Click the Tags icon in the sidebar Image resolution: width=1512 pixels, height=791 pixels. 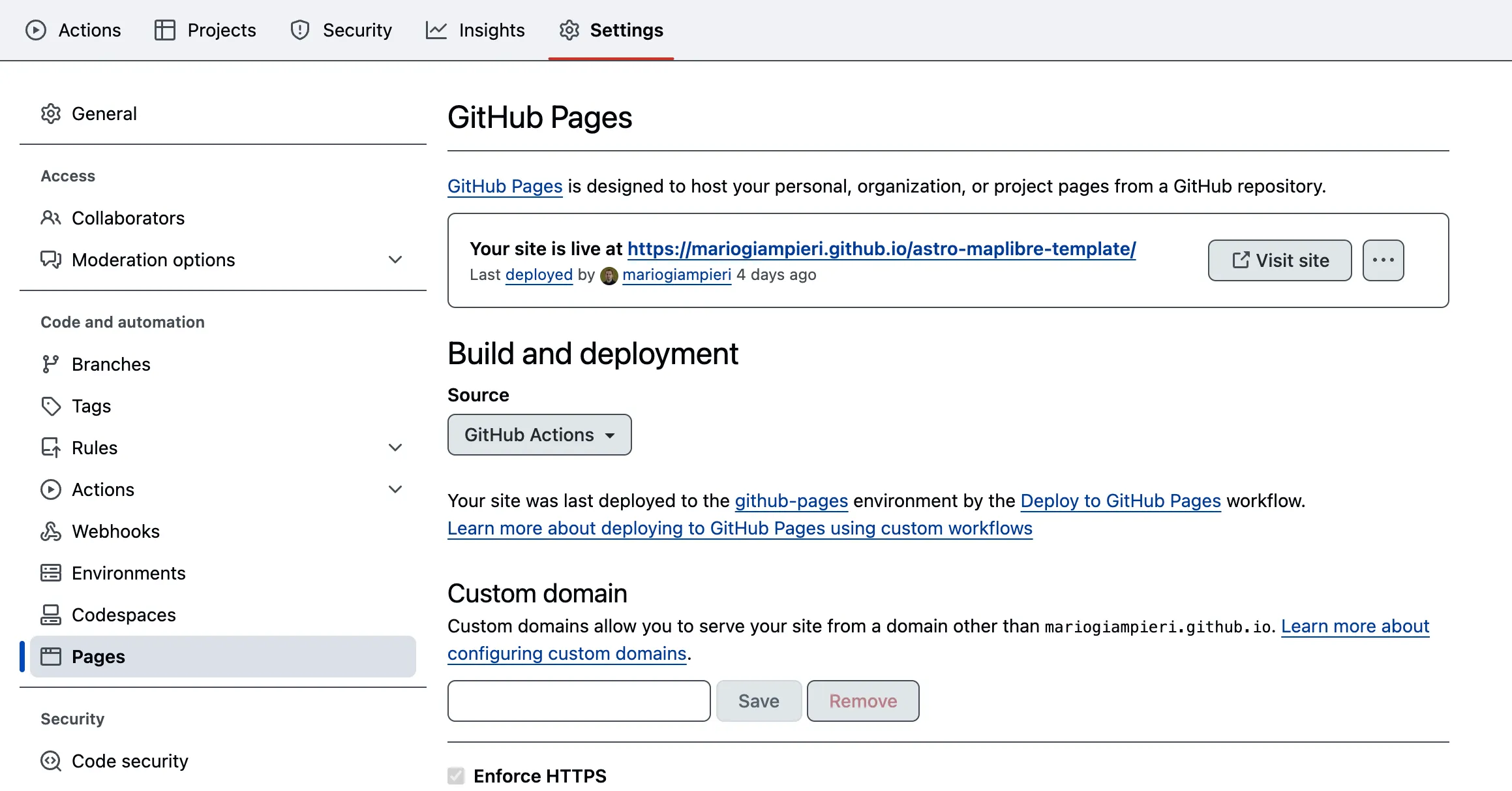pyautogui.click(x=51, y=406)
